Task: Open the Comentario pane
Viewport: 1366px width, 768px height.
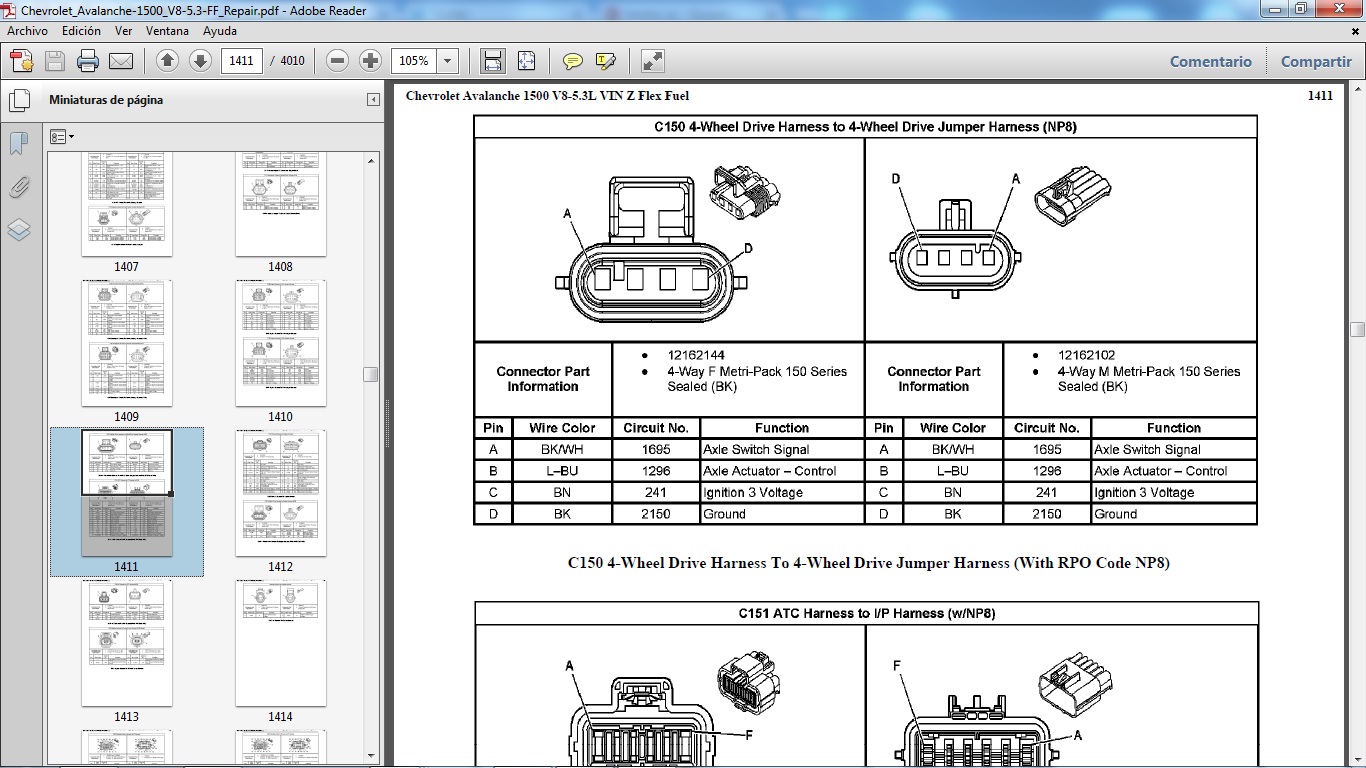Action: pos(1211,61)
